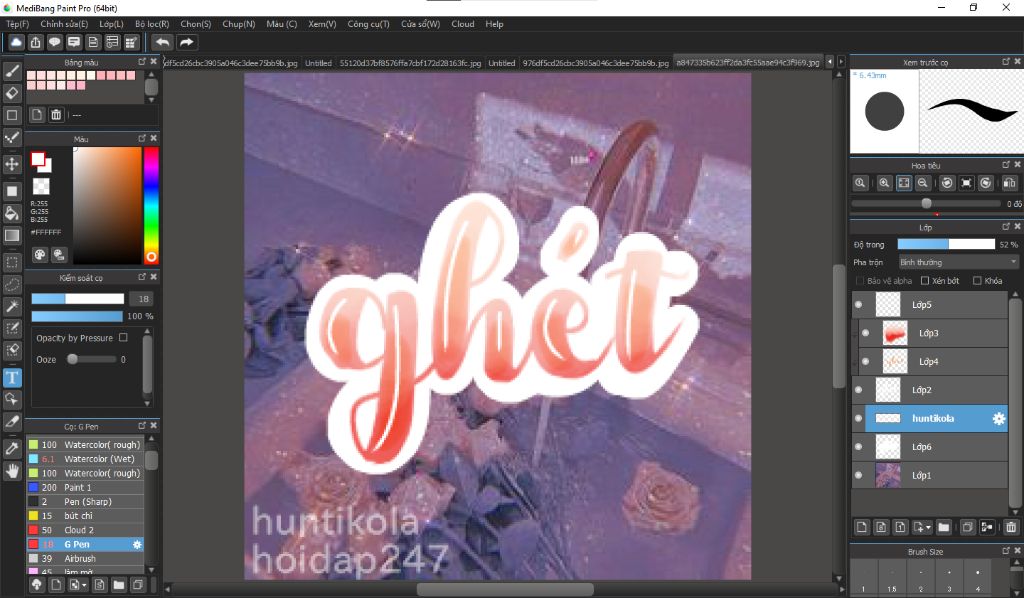Click the zoom out navigator icon

[x=923, y=183]
